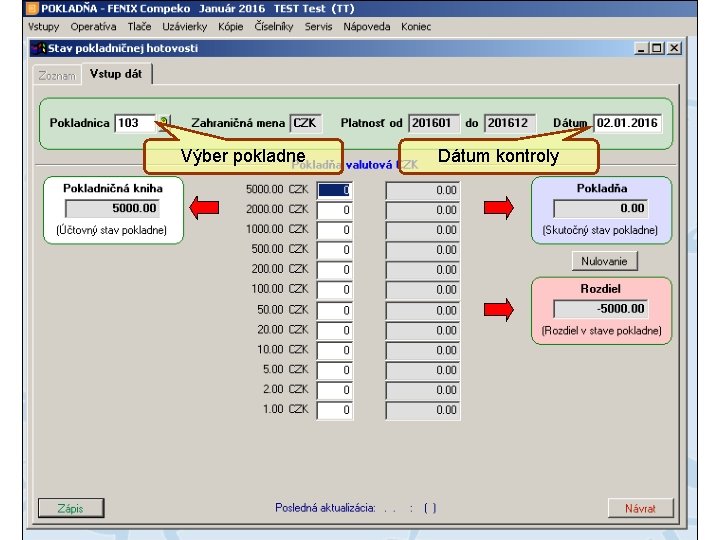Click count field for 2.00 CZK
Screen dimensions: 720x540
pyautogui.click(x=335, y=390)
